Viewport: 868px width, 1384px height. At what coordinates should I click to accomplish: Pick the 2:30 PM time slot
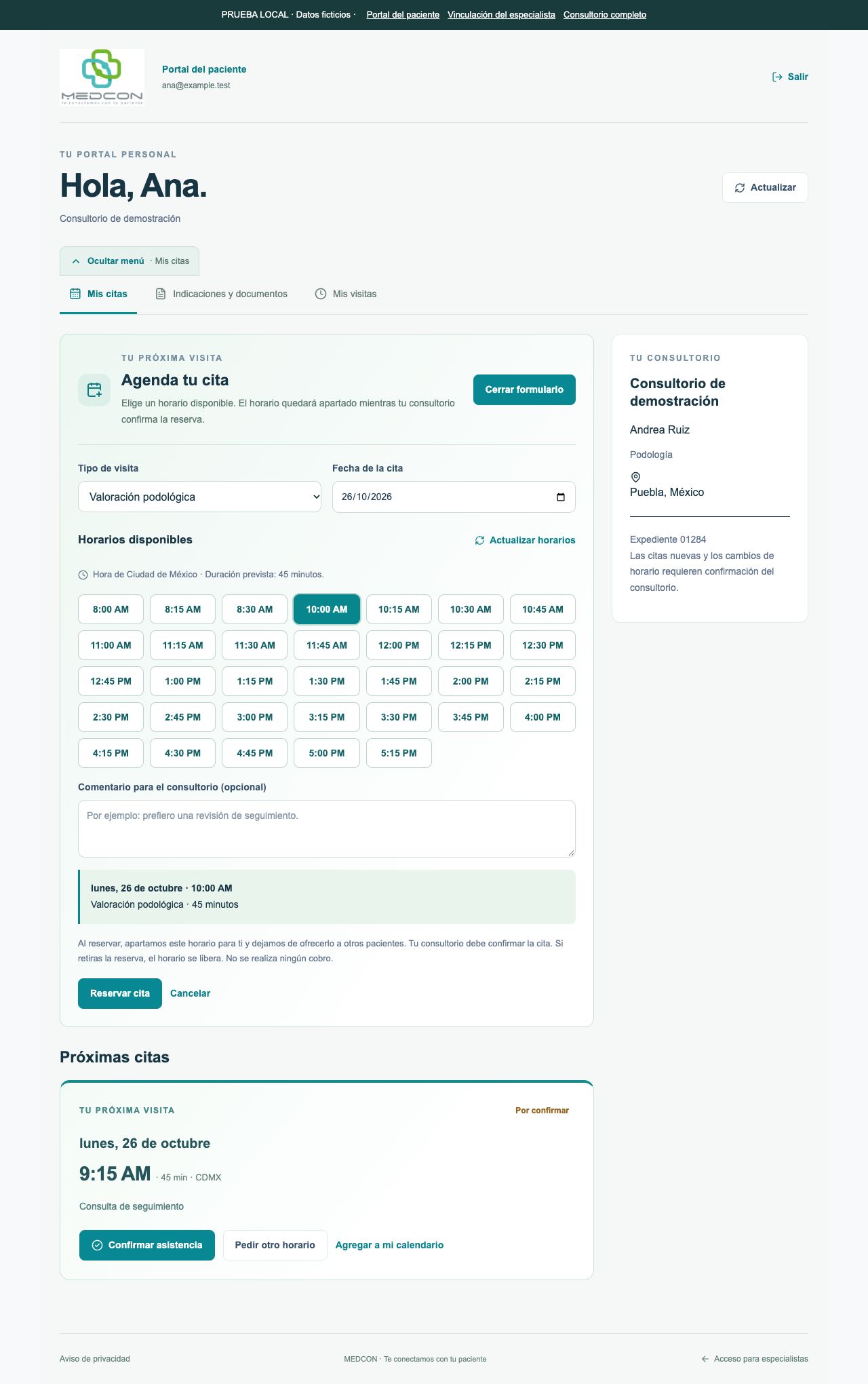click(111, 717)
